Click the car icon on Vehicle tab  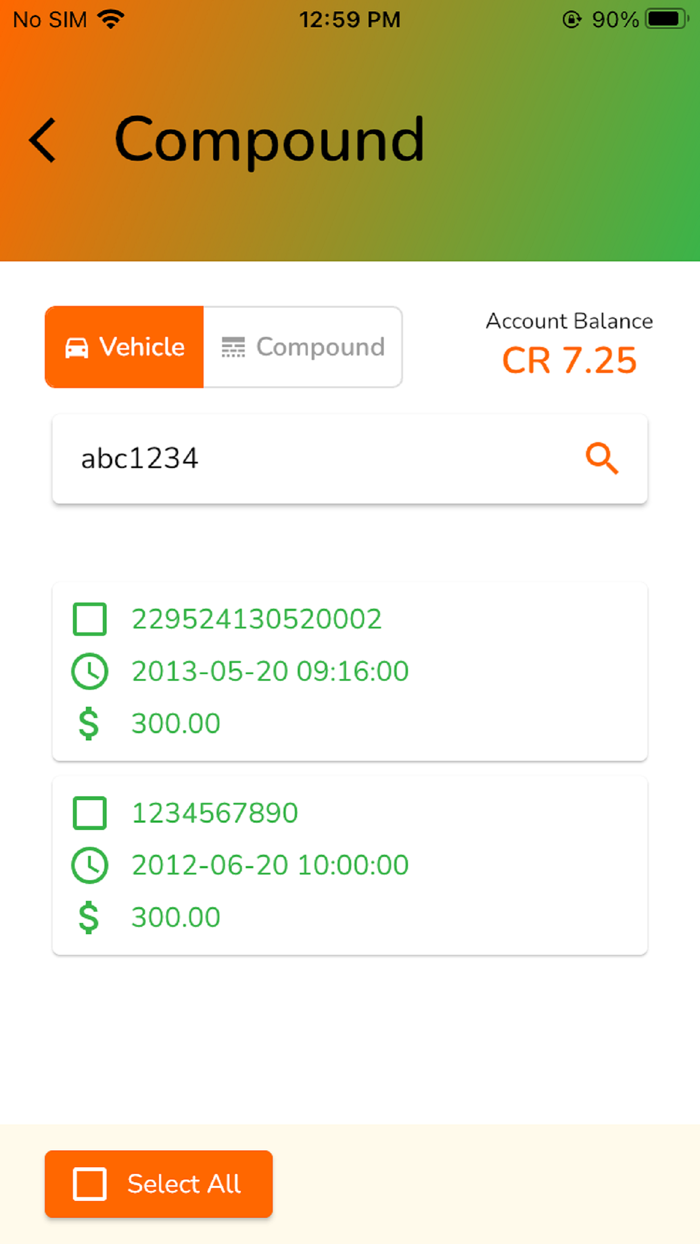(76, 347)
